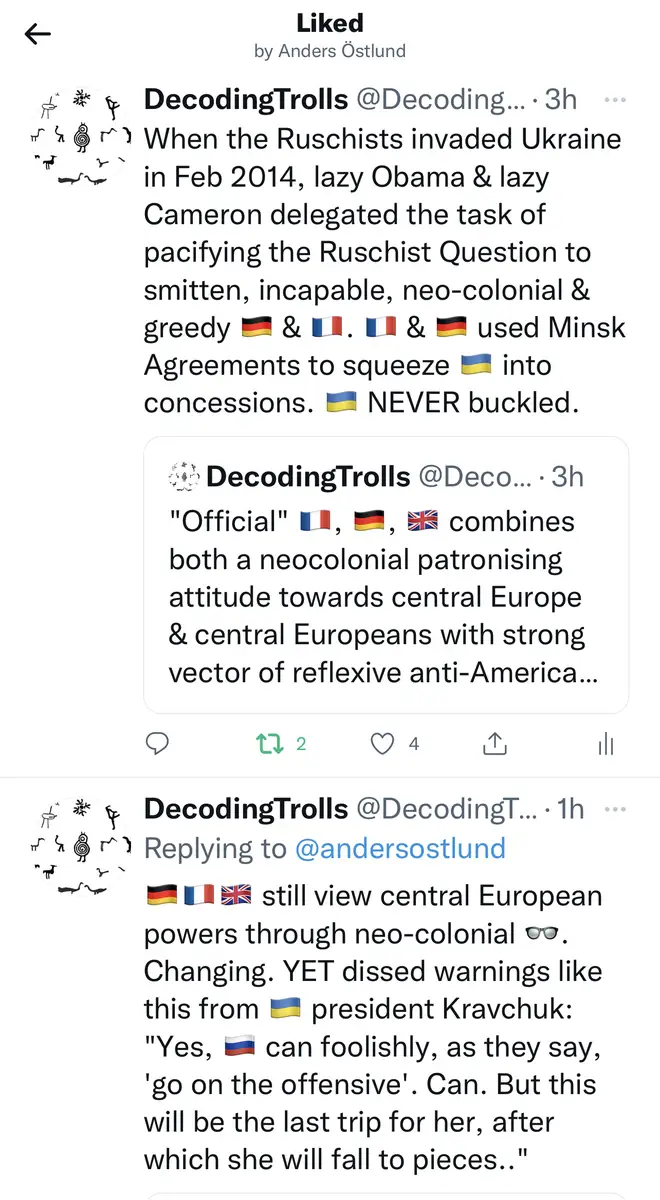Image resolution: width=660 pixels, height=1200 pixels.
Task: Open more options on the first tweet
Action: [616, 99]
